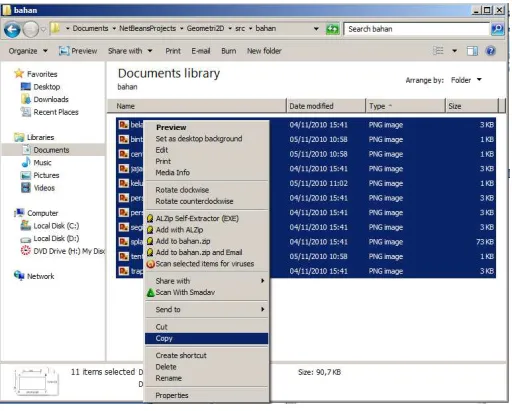The height and width of the screenshot is (411, 512).
Task: Click the Burn toolbar button
Action: coord(228,51)
